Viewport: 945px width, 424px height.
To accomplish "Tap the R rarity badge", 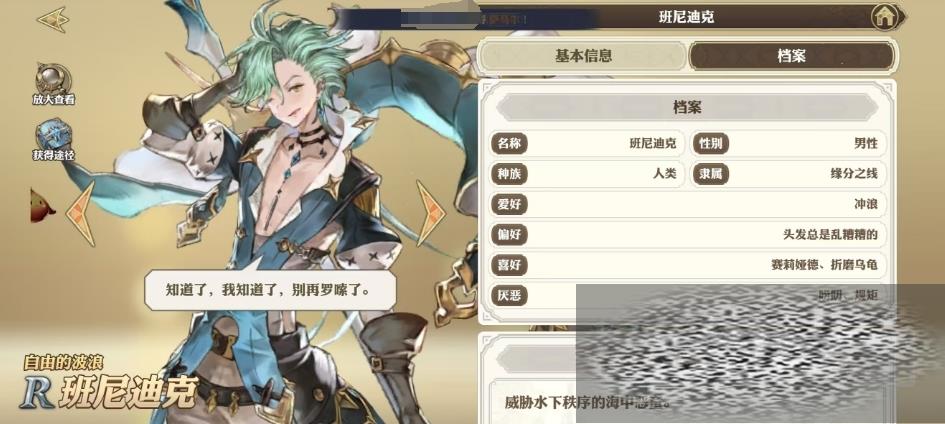I will 36,393.
